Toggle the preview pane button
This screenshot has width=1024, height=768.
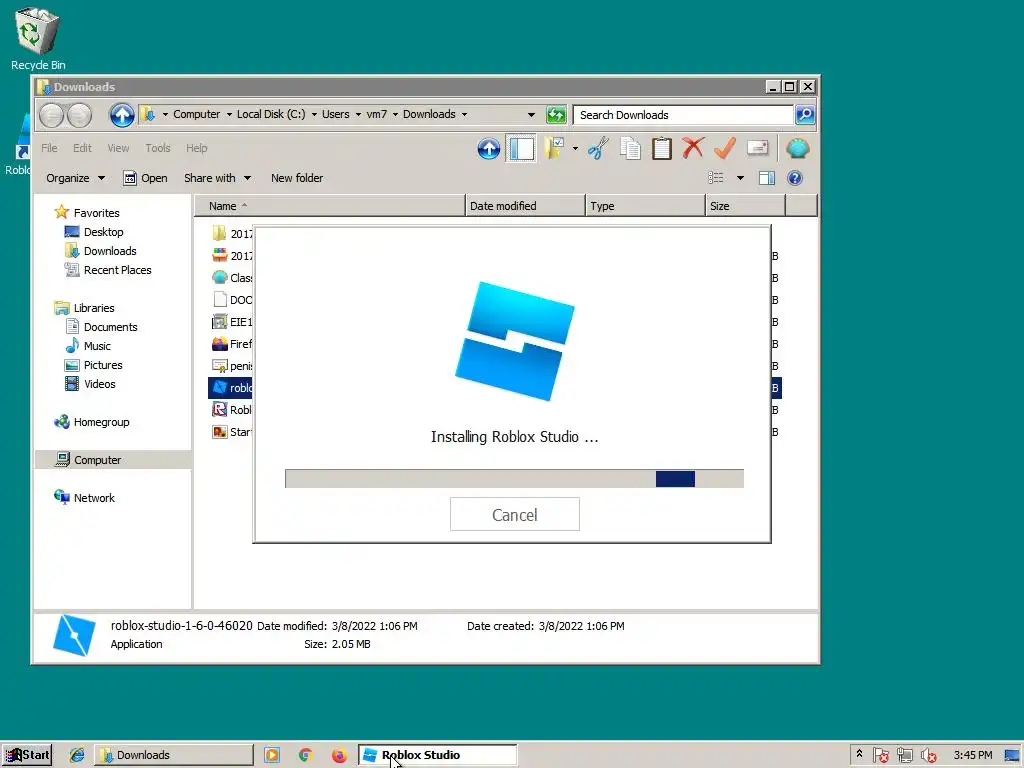pyautogui.click(x=767, y=178)
